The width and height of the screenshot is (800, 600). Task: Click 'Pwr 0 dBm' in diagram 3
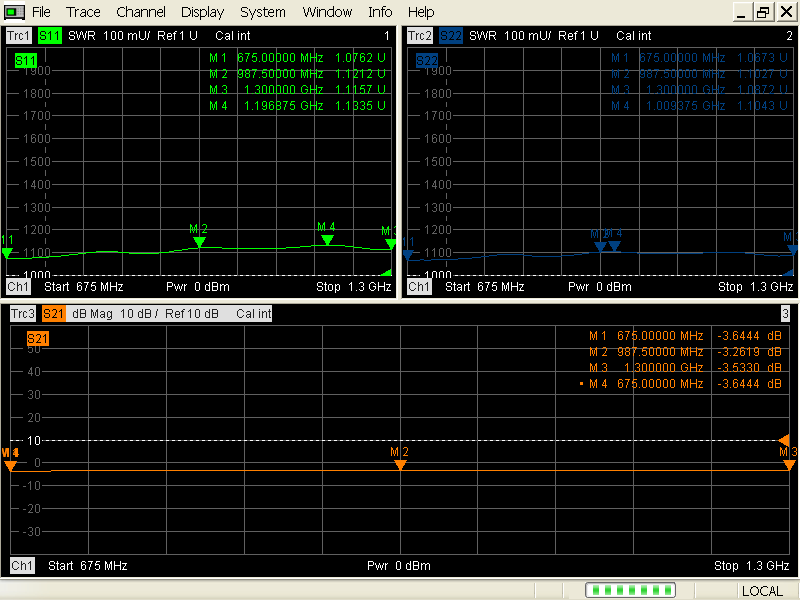click(399, 565)
